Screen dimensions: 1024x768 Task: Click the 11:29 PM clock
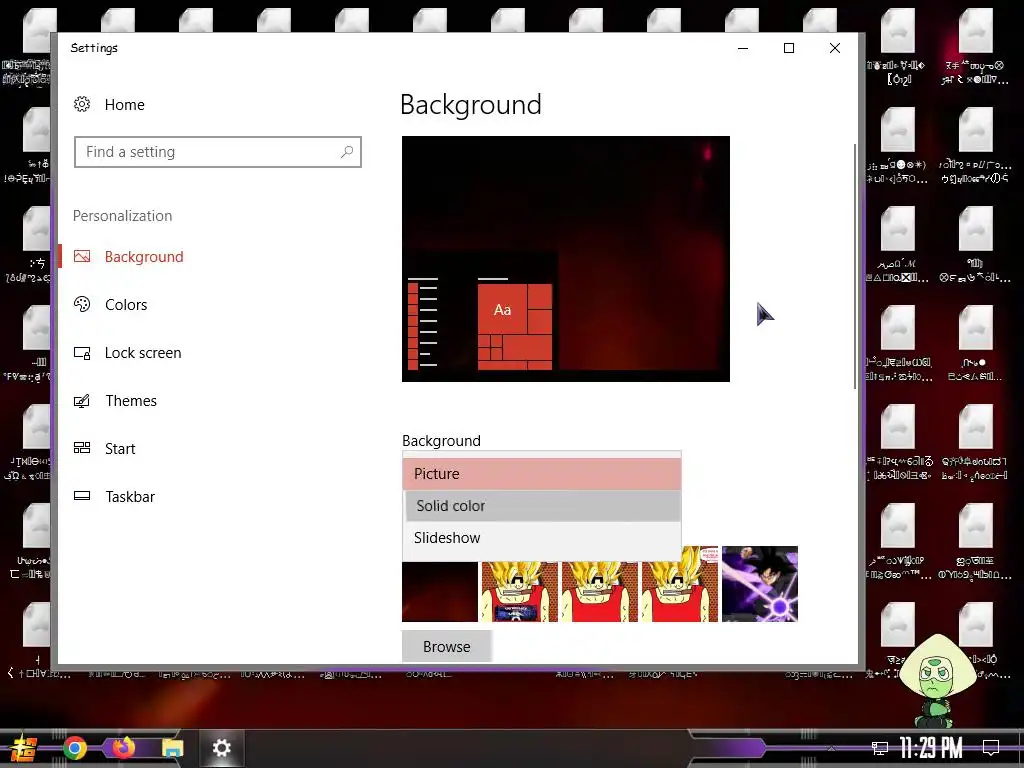(x=931, y=748)
